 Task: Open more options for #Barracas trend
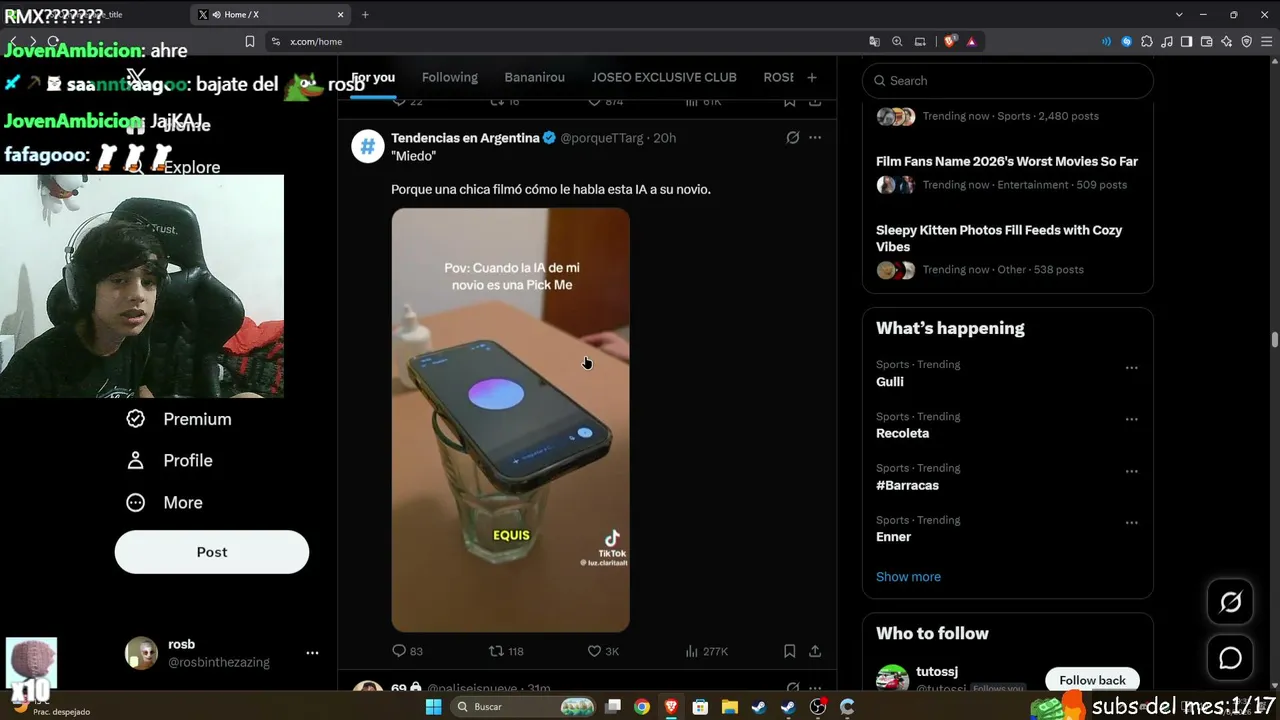[1132, 471]
